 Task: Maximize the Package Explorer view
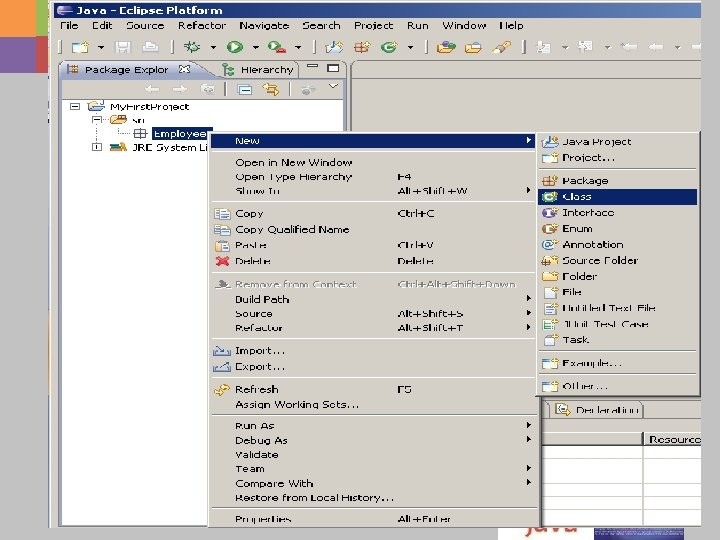pyautogui.click(x=333, y=68)
